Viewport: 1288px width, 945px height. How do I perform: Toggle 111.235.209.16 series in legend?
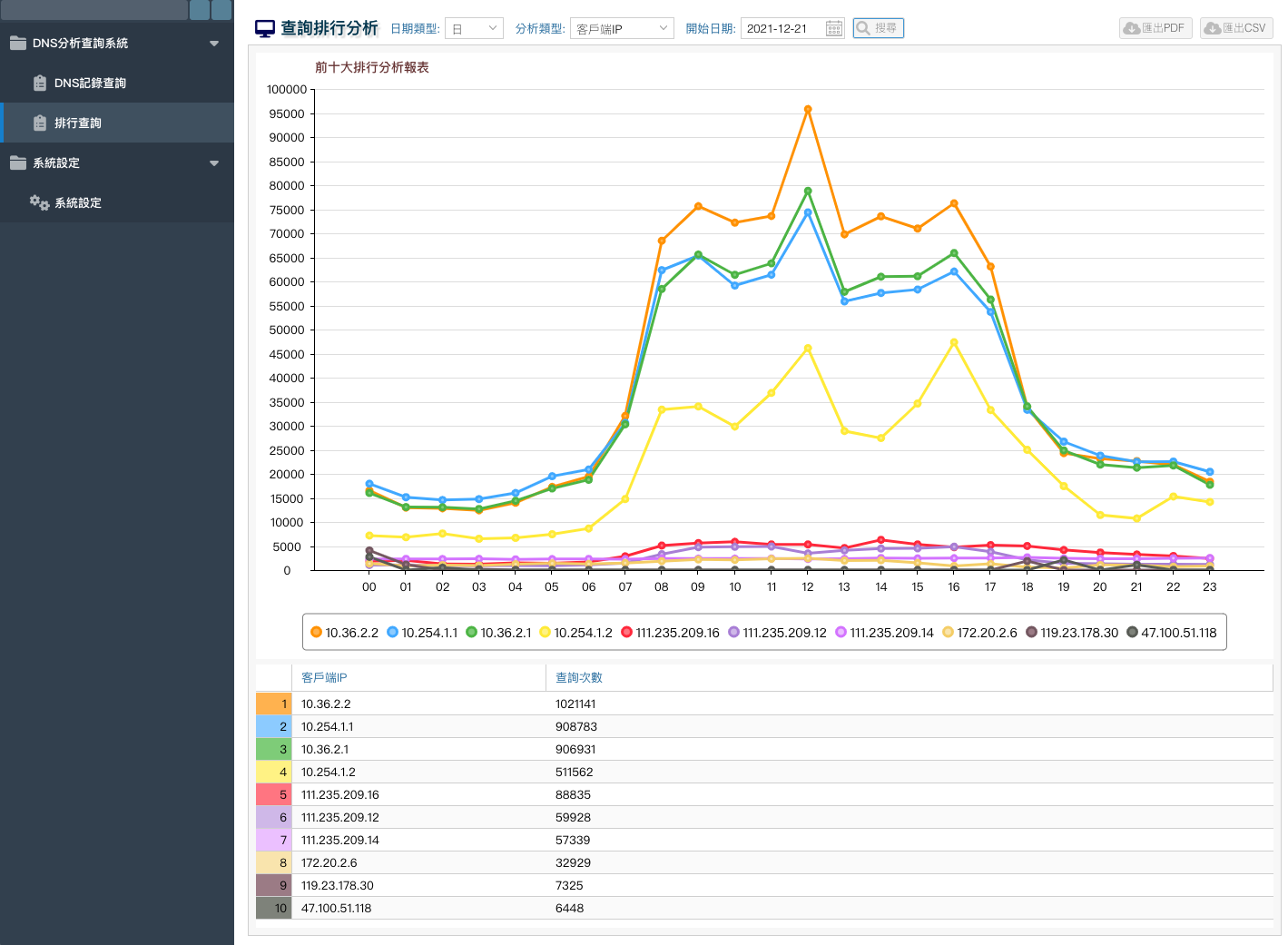tap(670, 633)
